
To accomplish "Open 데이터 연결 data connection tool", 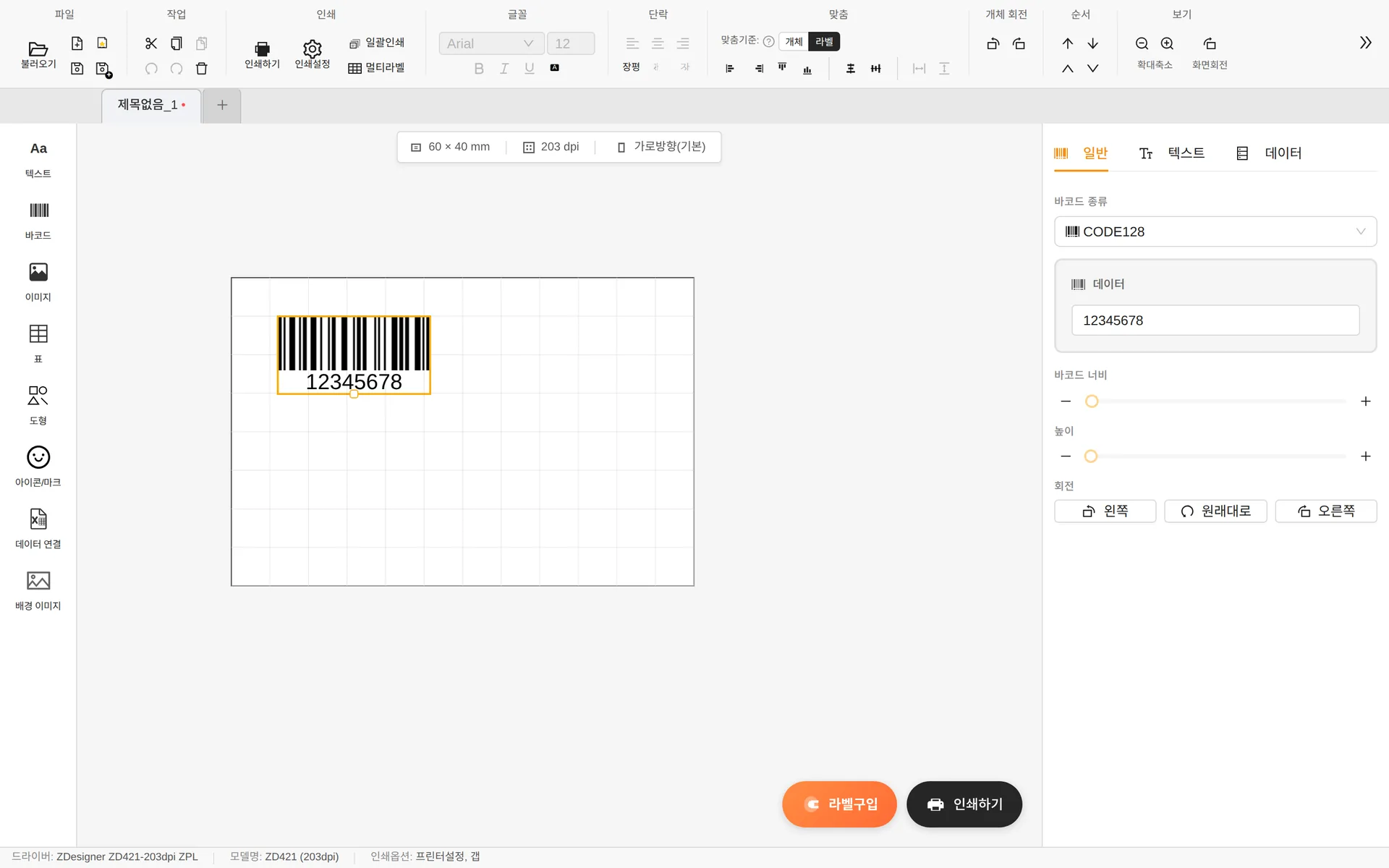I will (38, 529).
